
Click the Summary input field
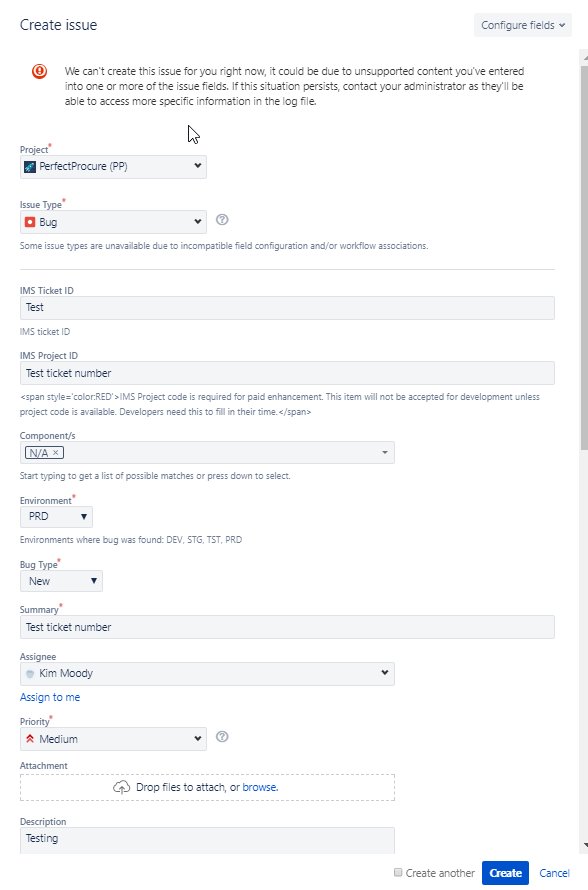coord(287,627)
